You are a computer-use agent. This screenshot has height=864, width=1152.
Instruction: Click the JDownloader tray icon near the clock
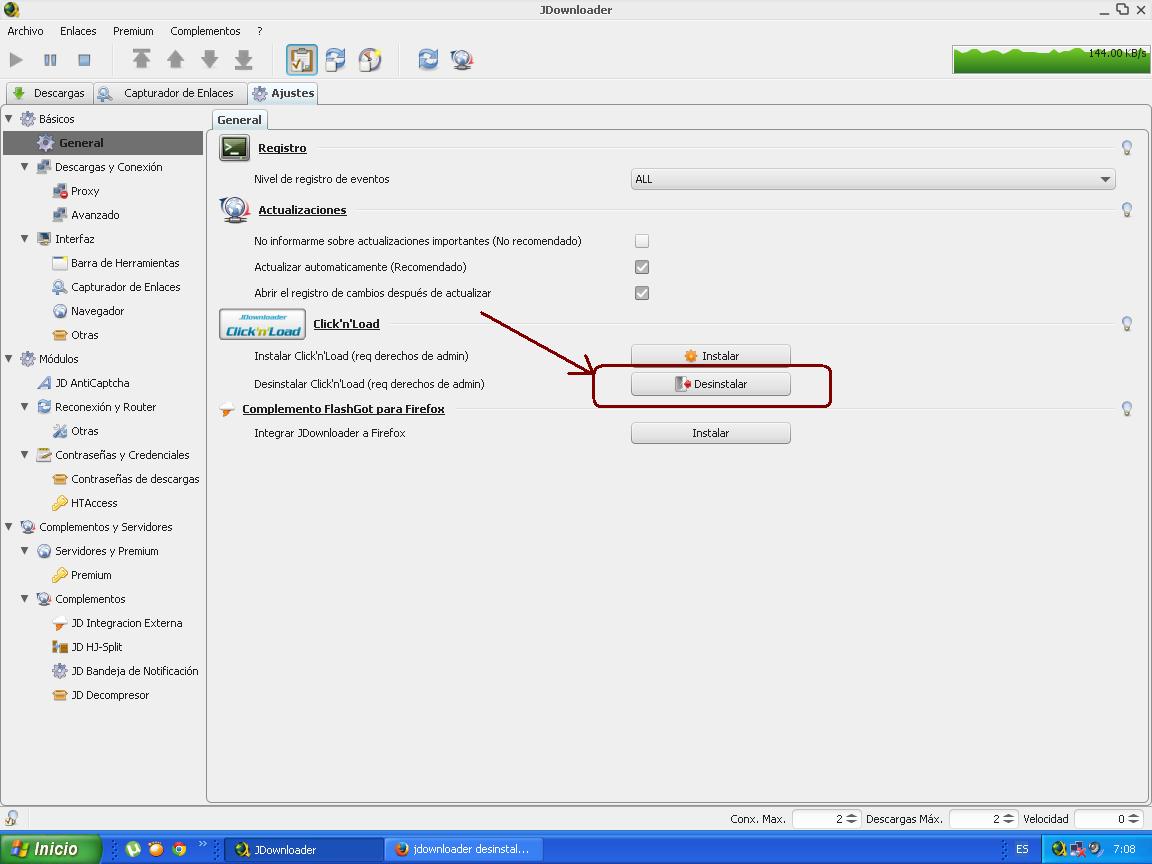click(1059, 849)
